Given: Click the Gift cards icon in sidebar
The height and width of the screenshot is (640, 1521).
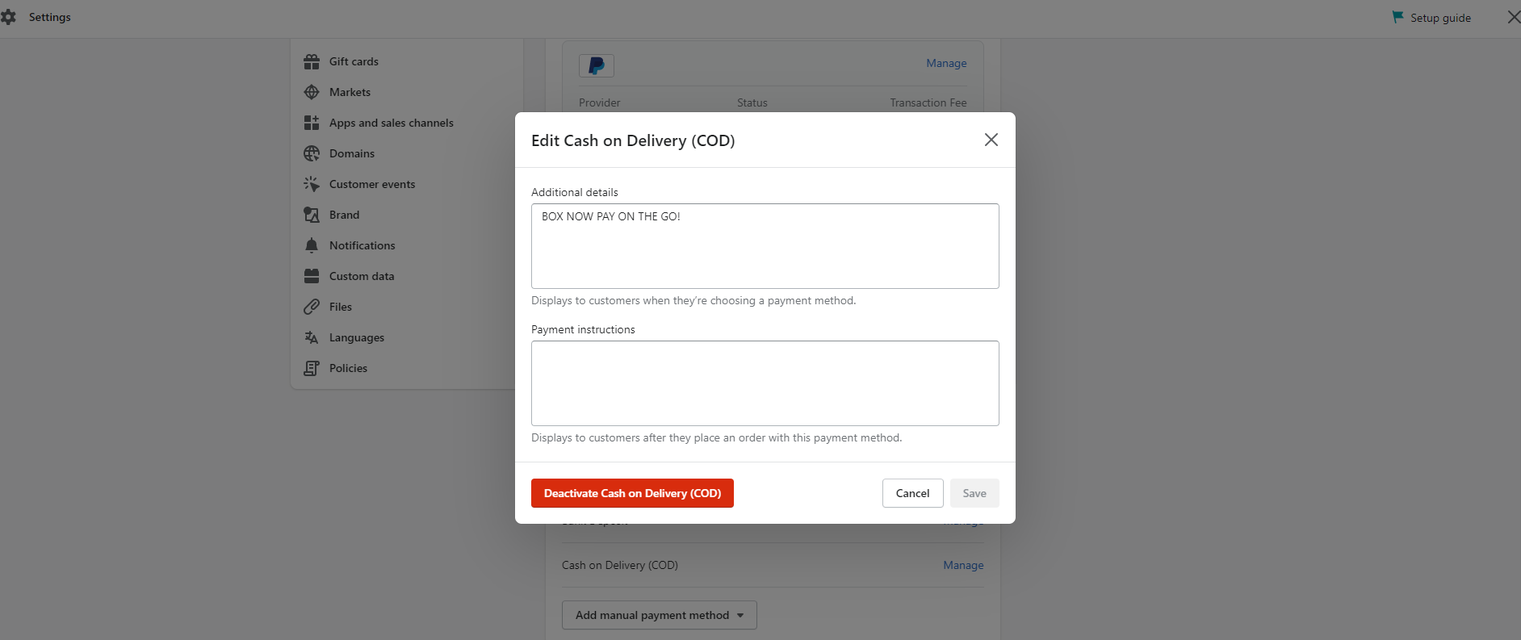Looking at the screenshot, I should 311,62.
